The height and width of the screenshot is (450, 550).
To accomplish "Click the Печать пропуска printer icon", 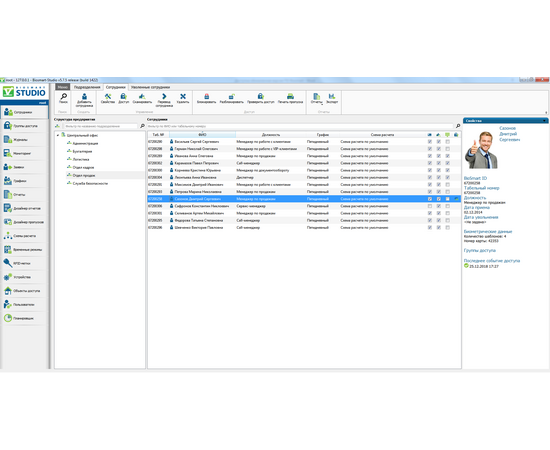I will coord(290,99).
